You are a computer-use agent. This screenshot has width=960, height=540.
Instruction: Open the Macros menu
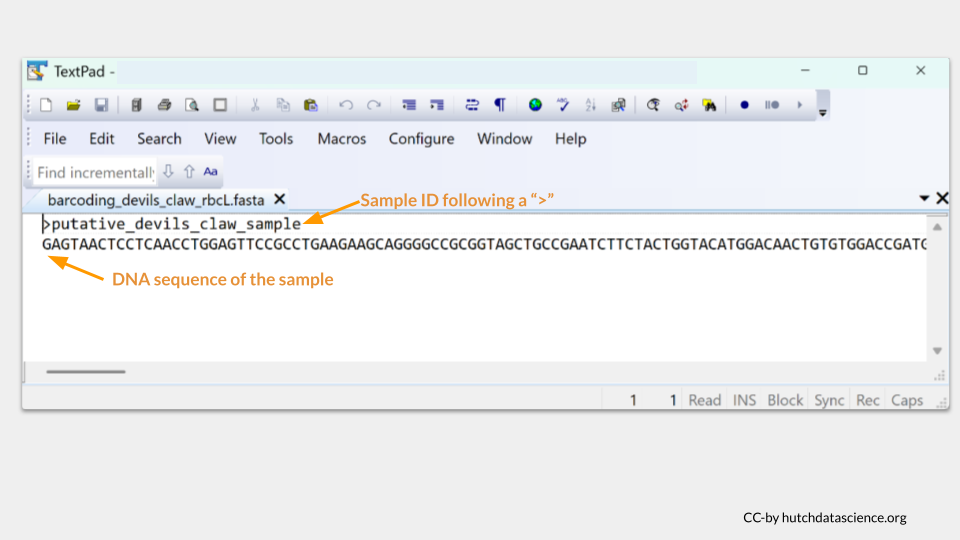342,139
